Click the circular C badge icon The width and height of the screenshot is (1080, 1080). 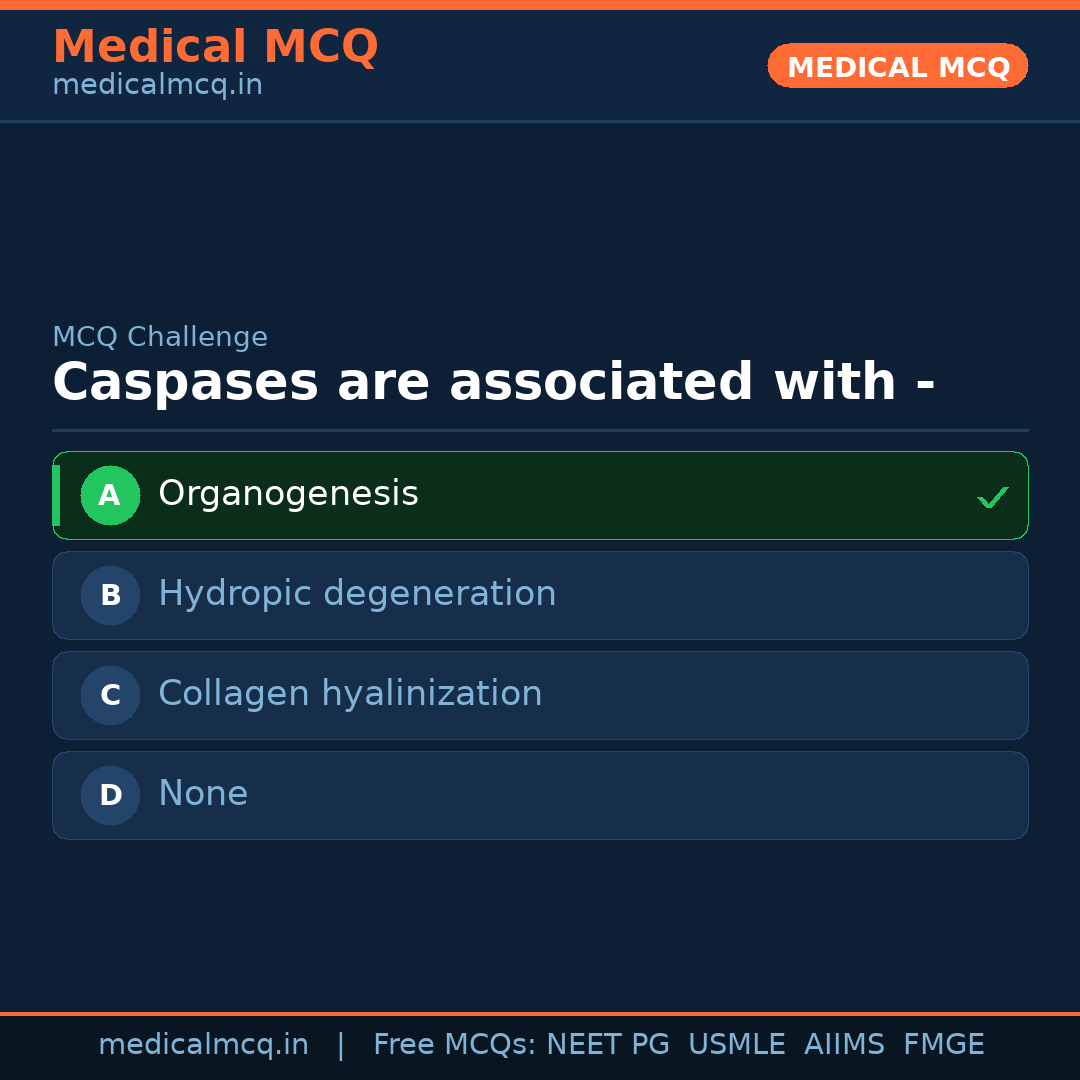110,695
